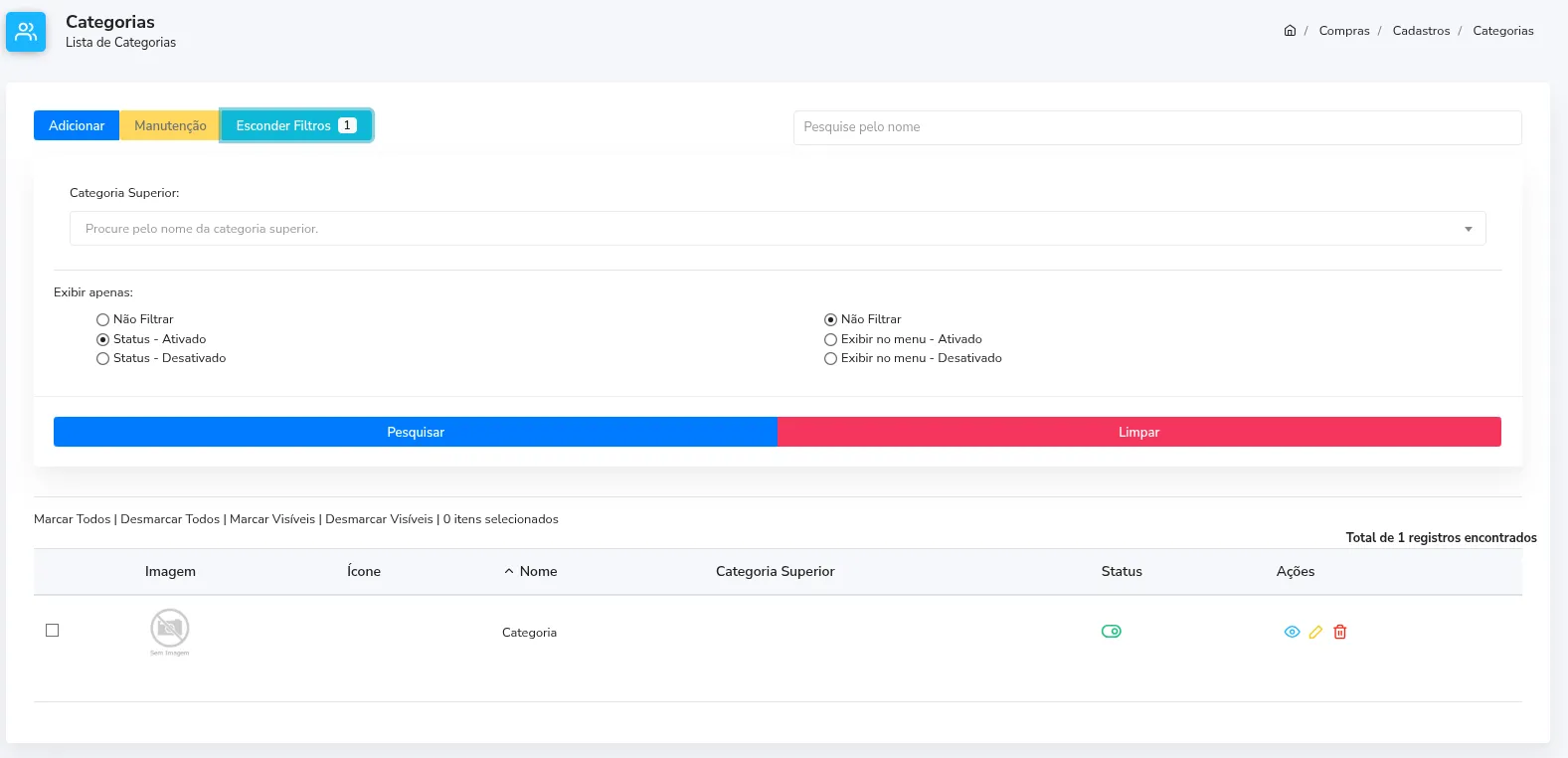Screen dimensions: 1568x758
Task: Click the red Limpar button
Action: (x=1139, y=432)
